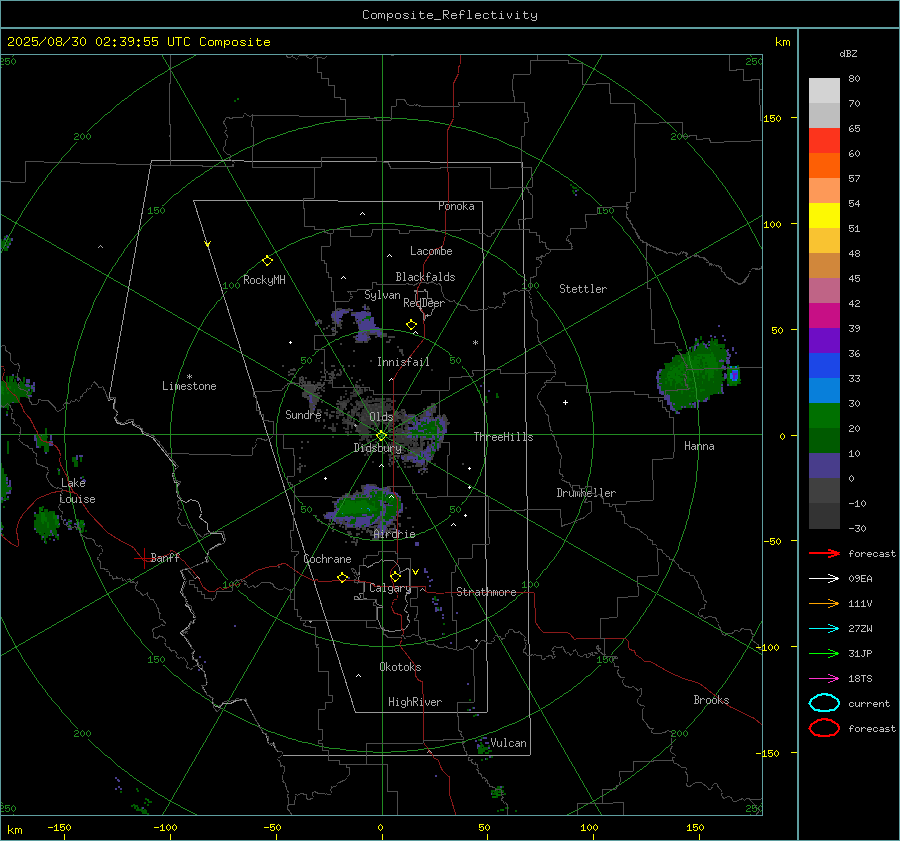Click the Limestone label
The height and width of the screenshot is (841, 900).
[x=189, y=386]
